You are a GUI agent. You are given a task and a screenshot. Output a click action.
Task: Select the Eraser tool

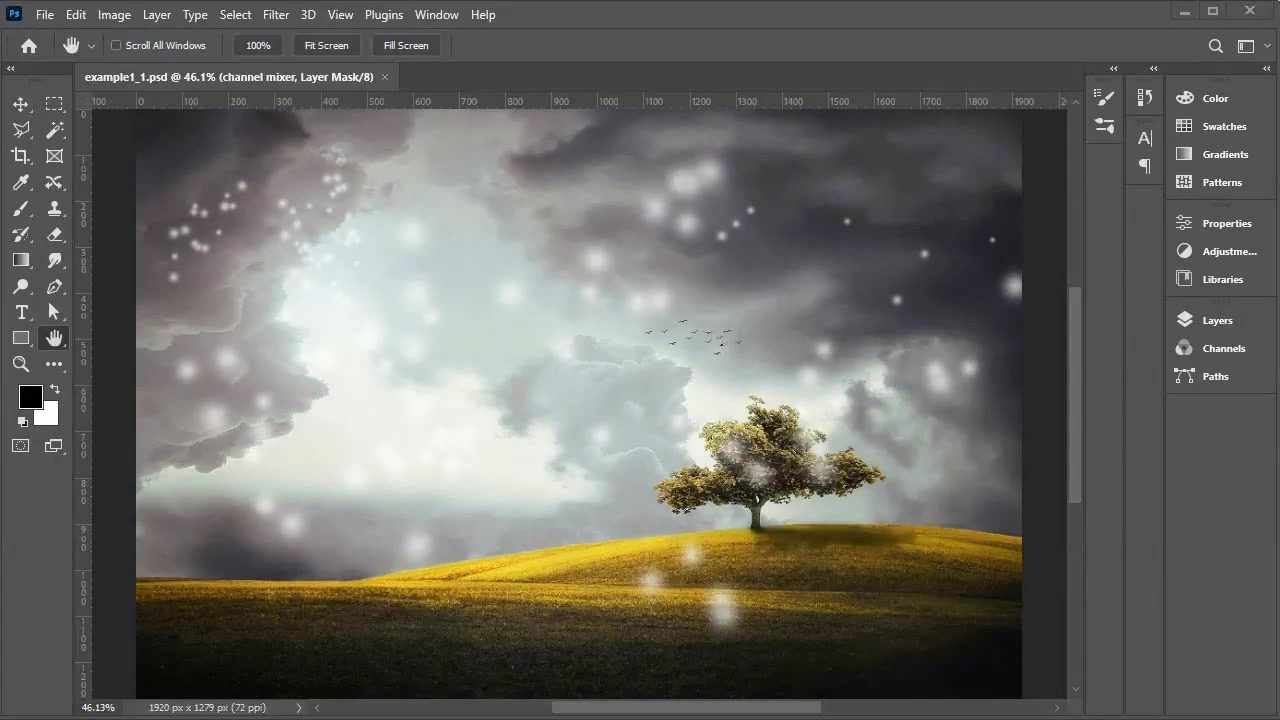[x=55, y=234]
